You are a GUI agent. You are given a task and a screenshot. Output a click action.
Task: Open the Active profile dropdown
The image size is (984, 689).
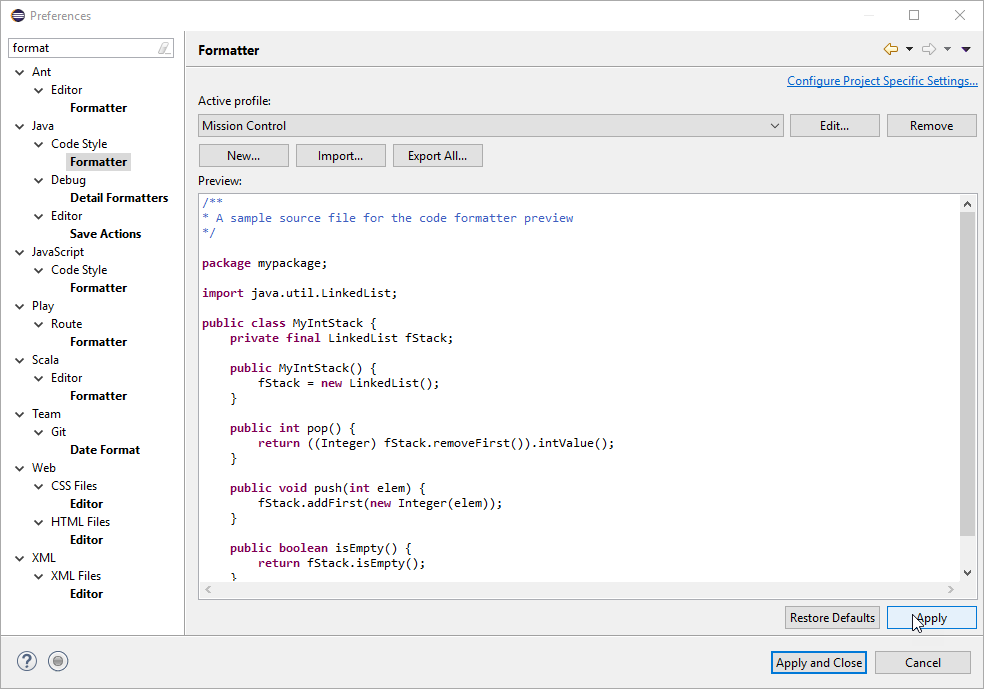point(491,126)
